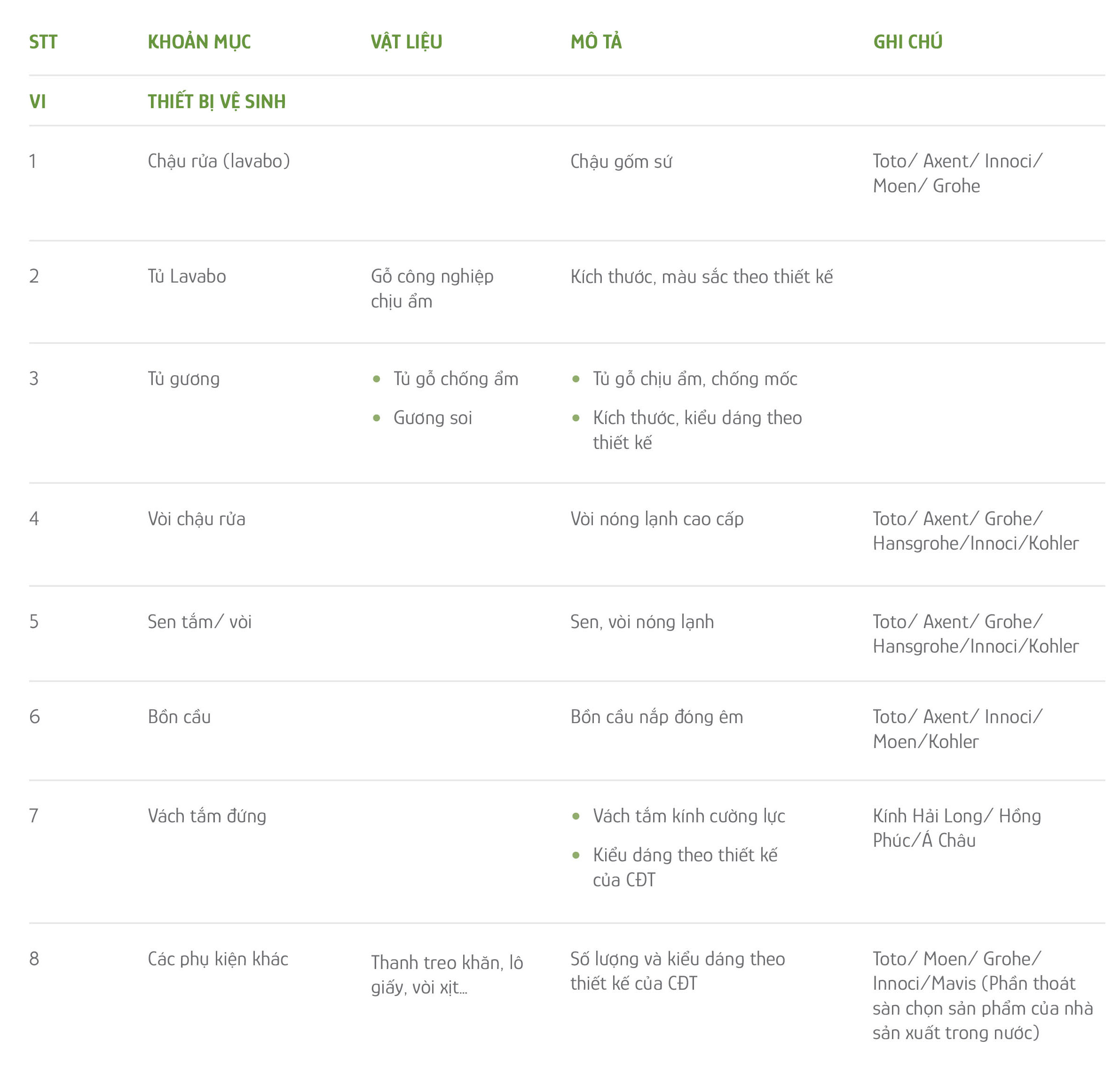
Task: Click the KHOẢN MỤC column header
Action: point(199,42)
